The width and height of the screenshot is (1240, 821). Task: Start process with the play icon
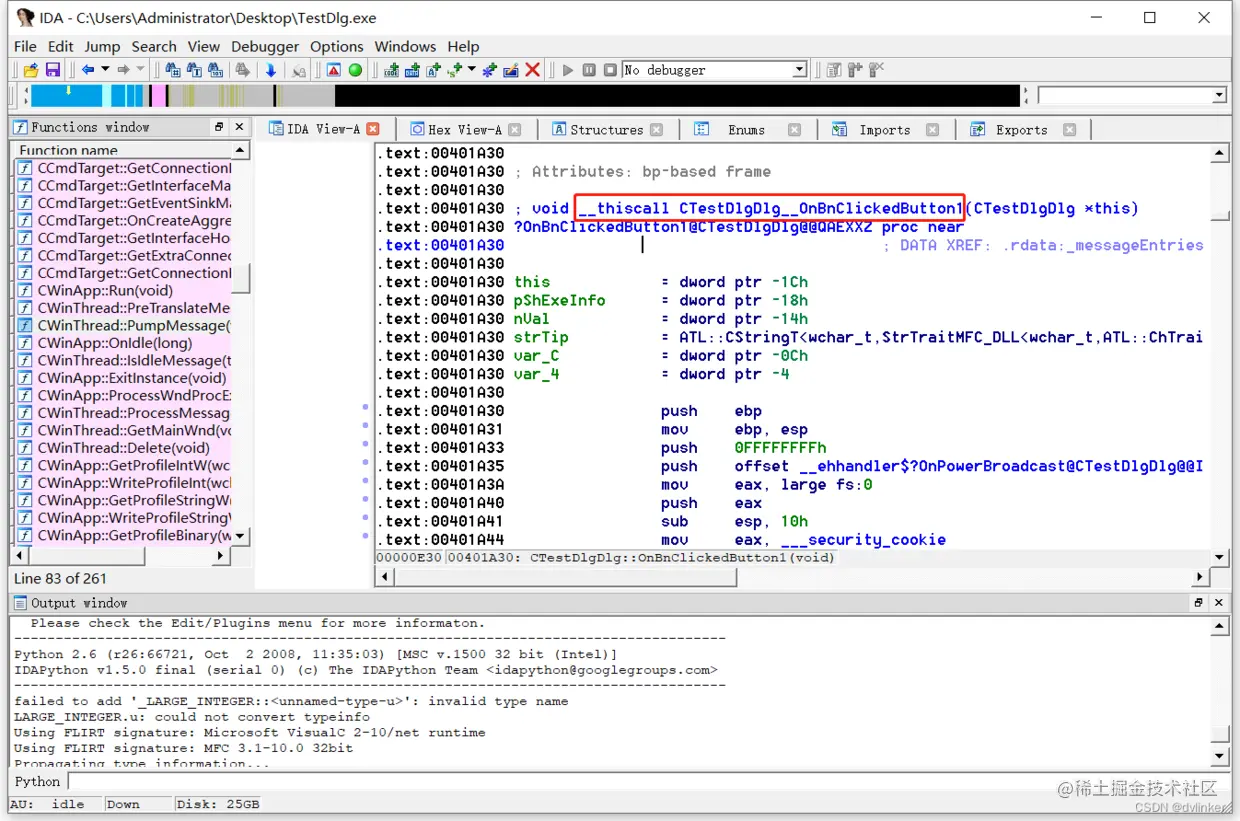tap(568, 70)
